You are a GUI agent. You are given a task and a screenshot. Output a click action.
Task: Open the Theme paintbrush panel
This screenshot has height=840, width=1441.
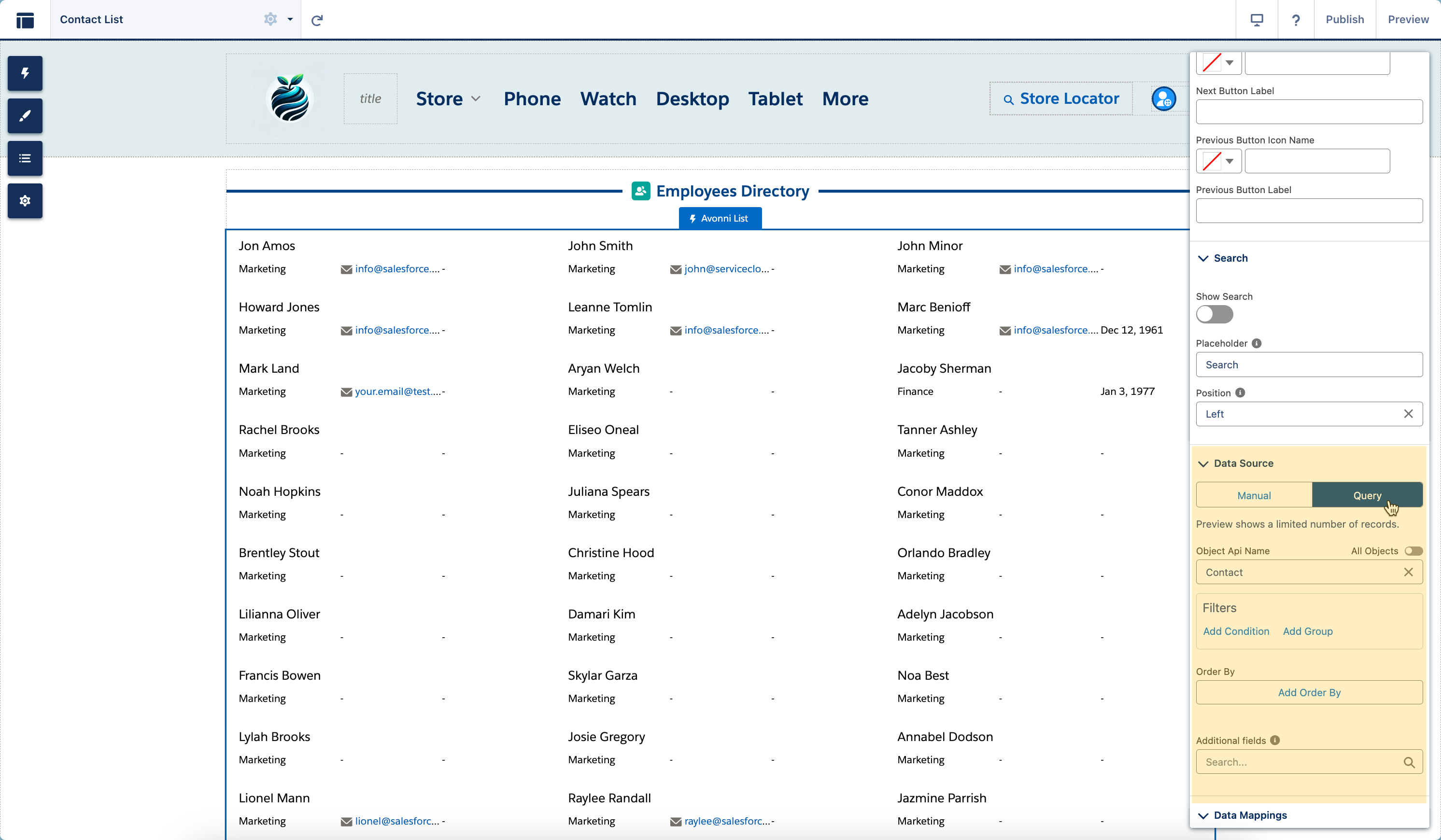coord(25,116)
